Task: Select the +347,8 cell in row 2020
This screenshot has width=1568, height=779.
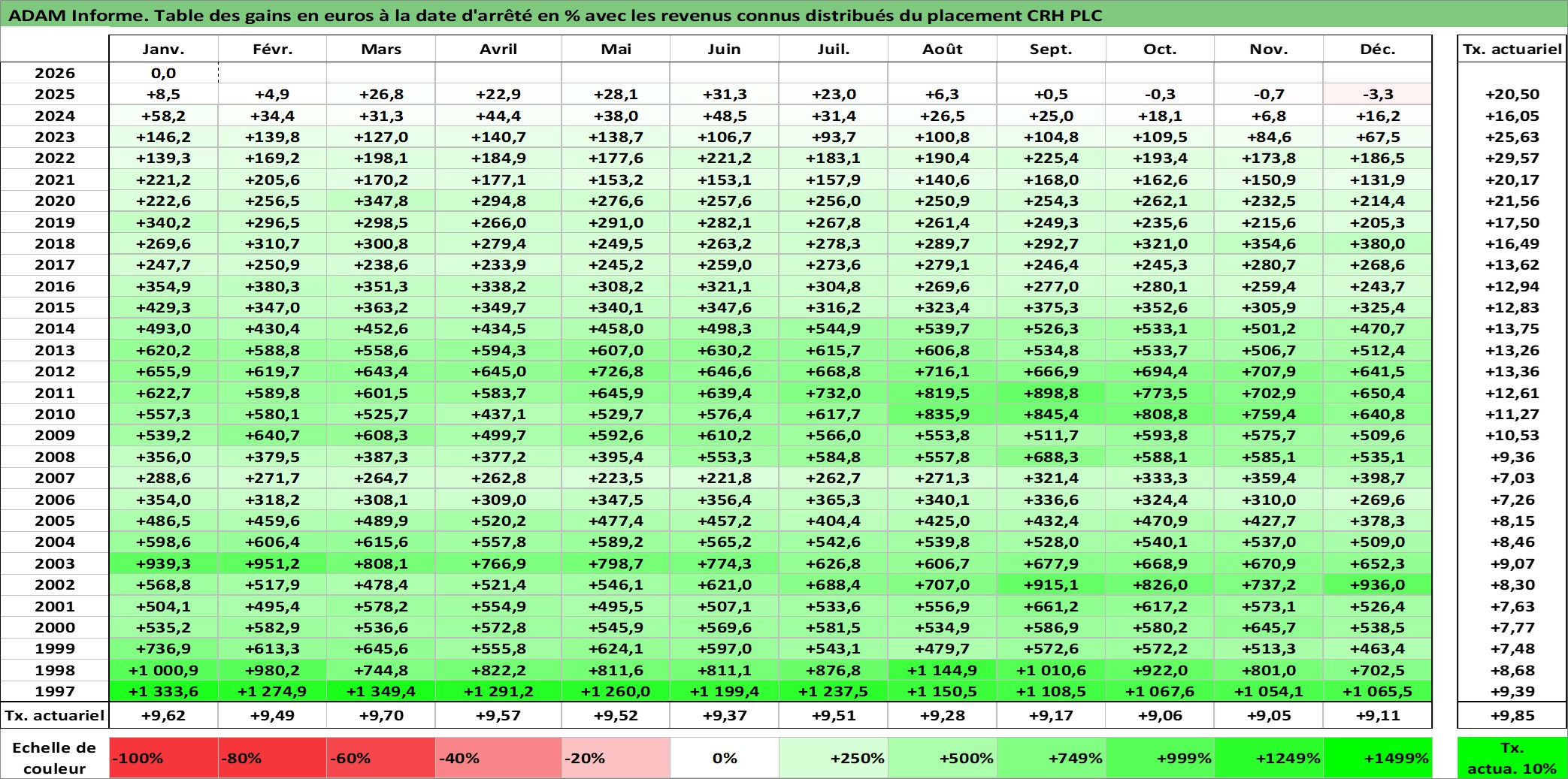Action: pyautogui.click(x=381, y=201)
